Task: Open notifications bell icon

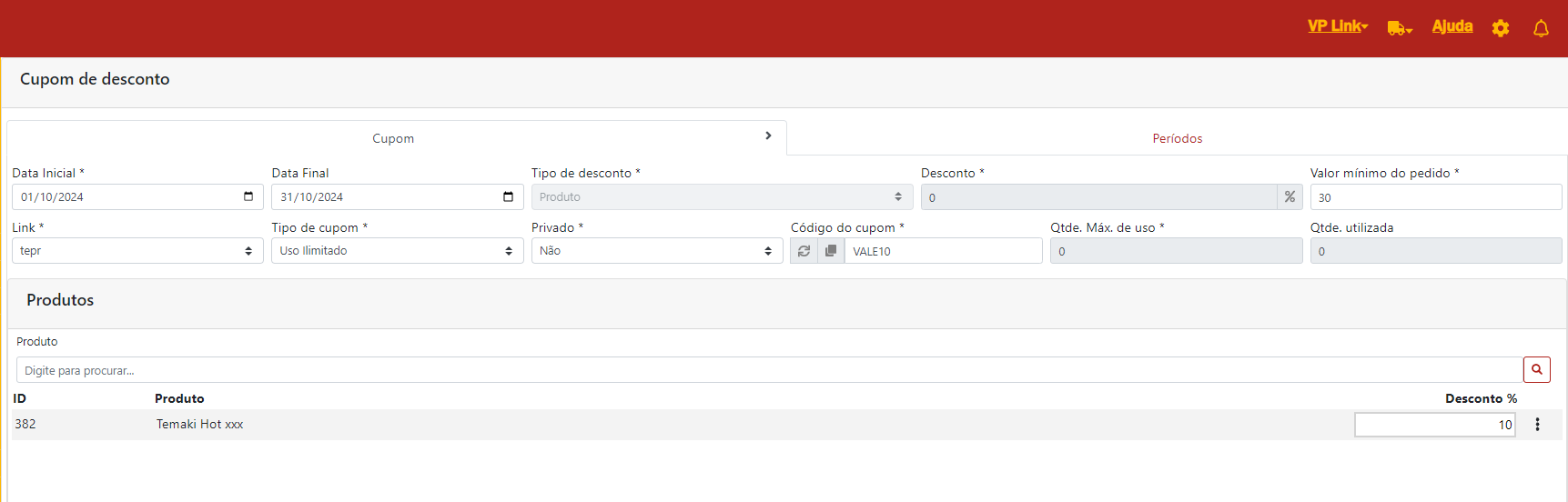Action: (1541, 28)
